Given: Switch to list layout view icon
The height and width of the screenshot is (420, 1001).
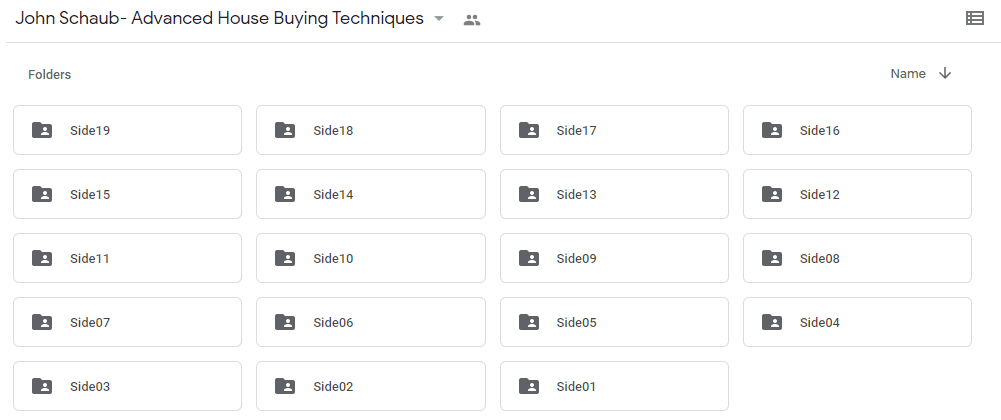Looking at the screenshot, I should coord(974,19).
